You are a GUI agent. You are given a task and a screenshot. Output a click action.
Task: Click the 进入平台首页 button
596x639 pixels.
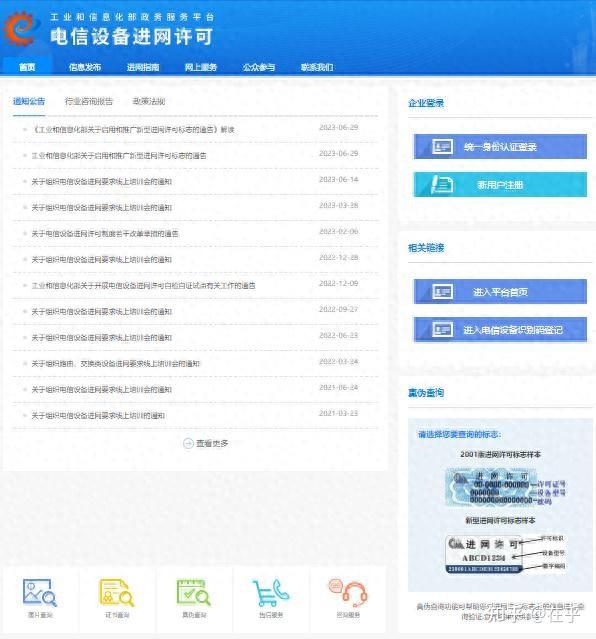point(500,292)
